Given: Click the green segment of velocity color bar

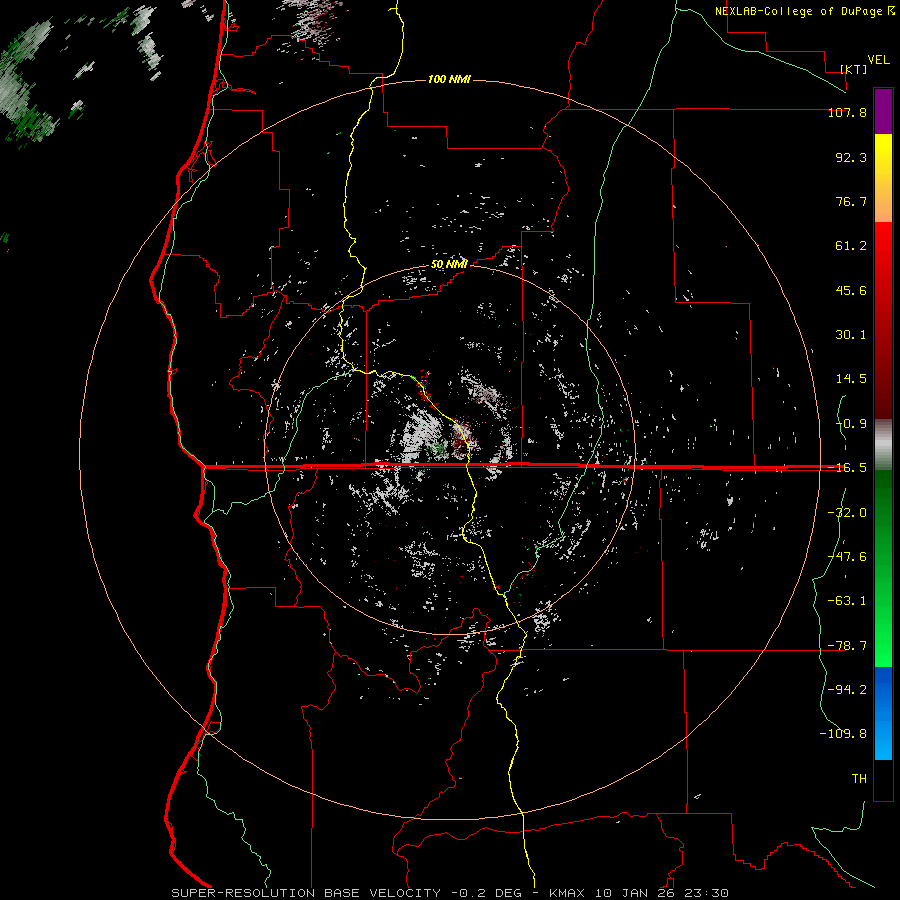Looking at the screenshot, I should tap(883, 568).
